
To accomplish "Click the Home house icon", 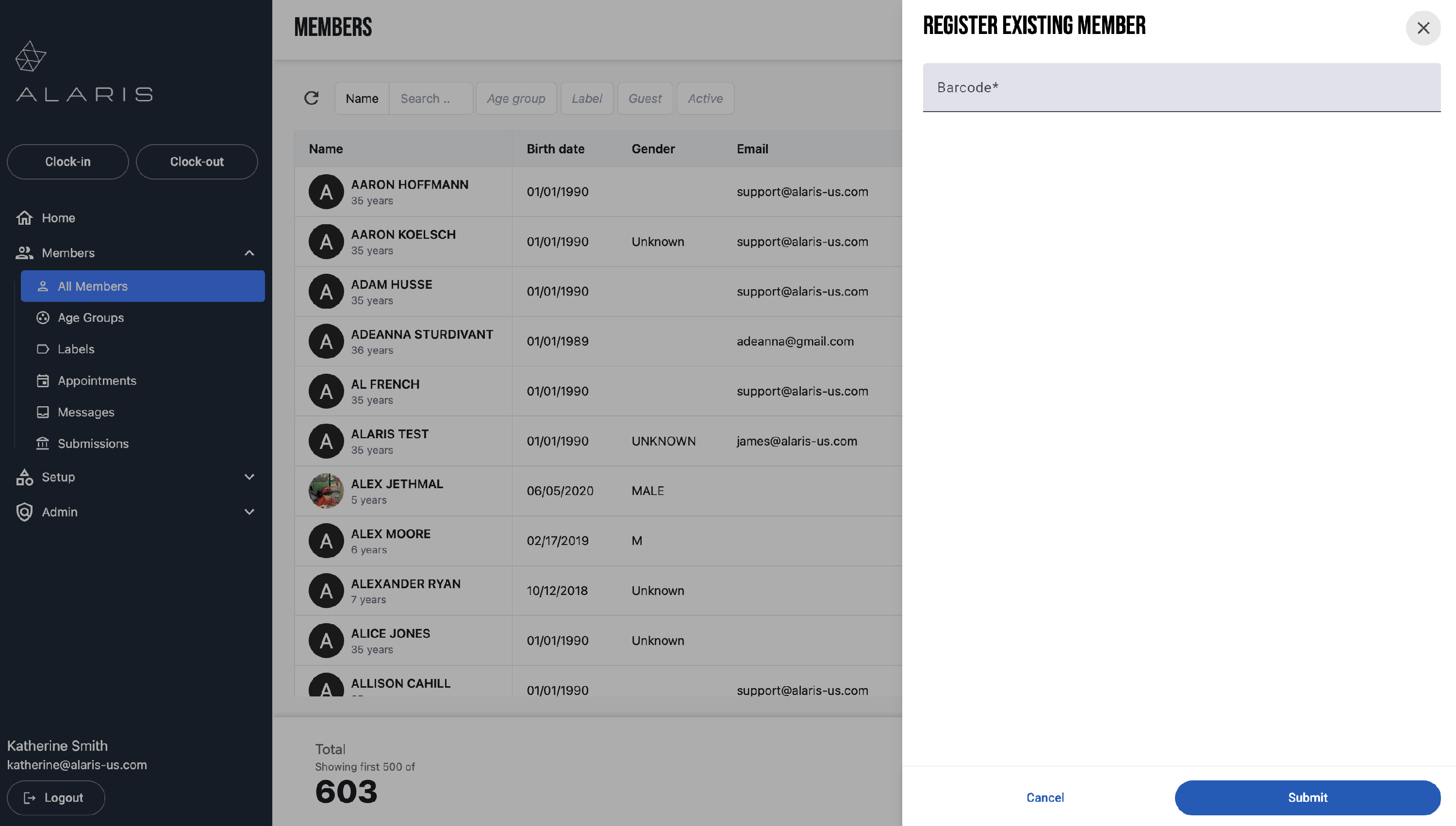I will tap(24, 218).
